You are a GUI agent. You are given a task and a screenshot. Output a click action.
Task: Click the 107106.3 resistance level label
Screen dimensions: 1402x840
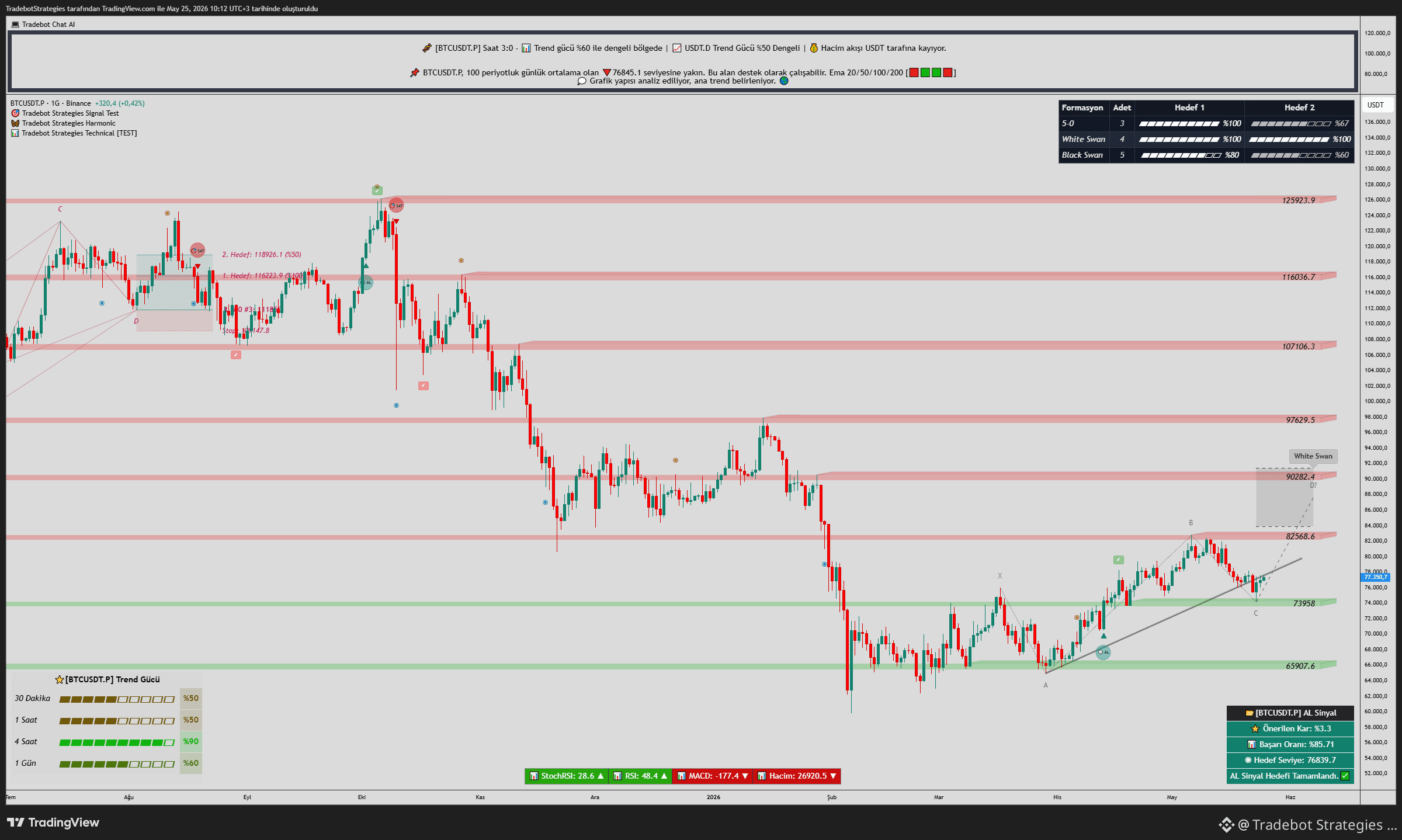1299,346
